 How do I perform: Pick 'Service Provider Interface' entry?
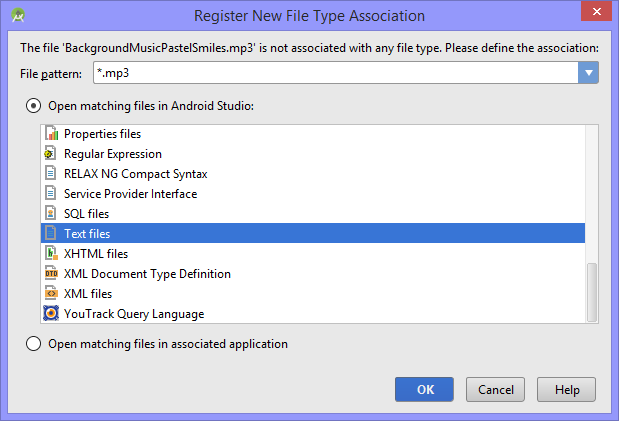[x=313, y=194]
